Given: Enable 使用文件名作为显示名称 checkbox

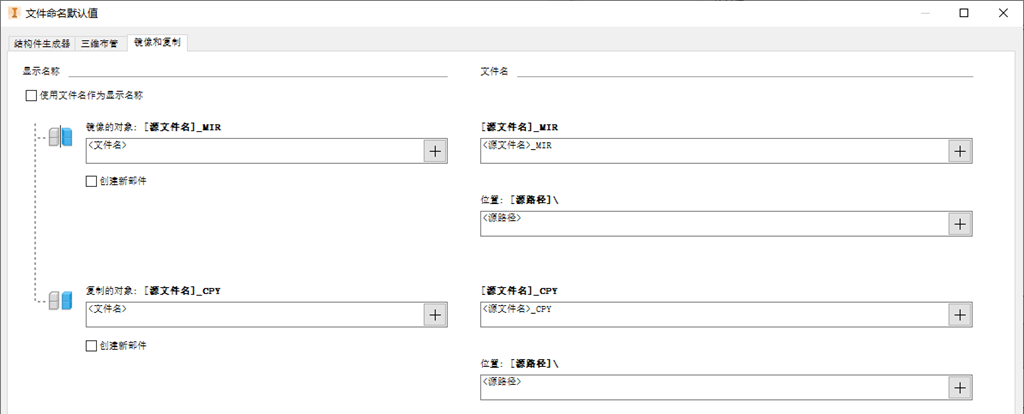Looking at the screenshot, I should [32, 96].
